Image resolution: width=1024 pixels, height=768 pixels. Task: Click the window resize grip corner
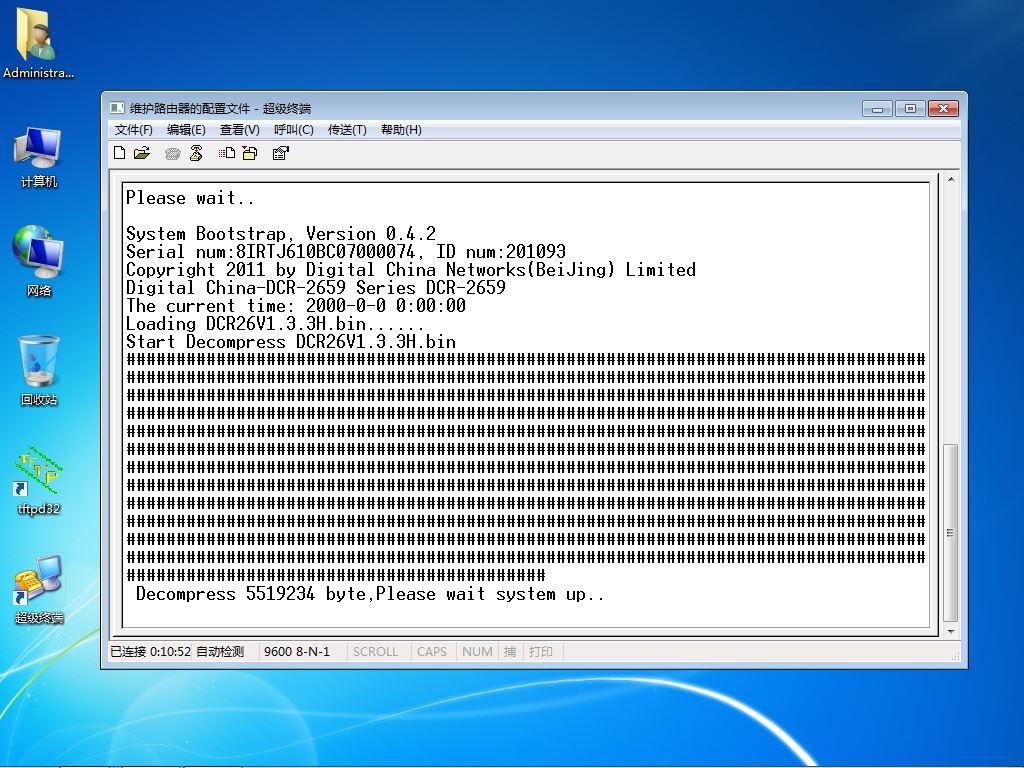click(955, 656)
